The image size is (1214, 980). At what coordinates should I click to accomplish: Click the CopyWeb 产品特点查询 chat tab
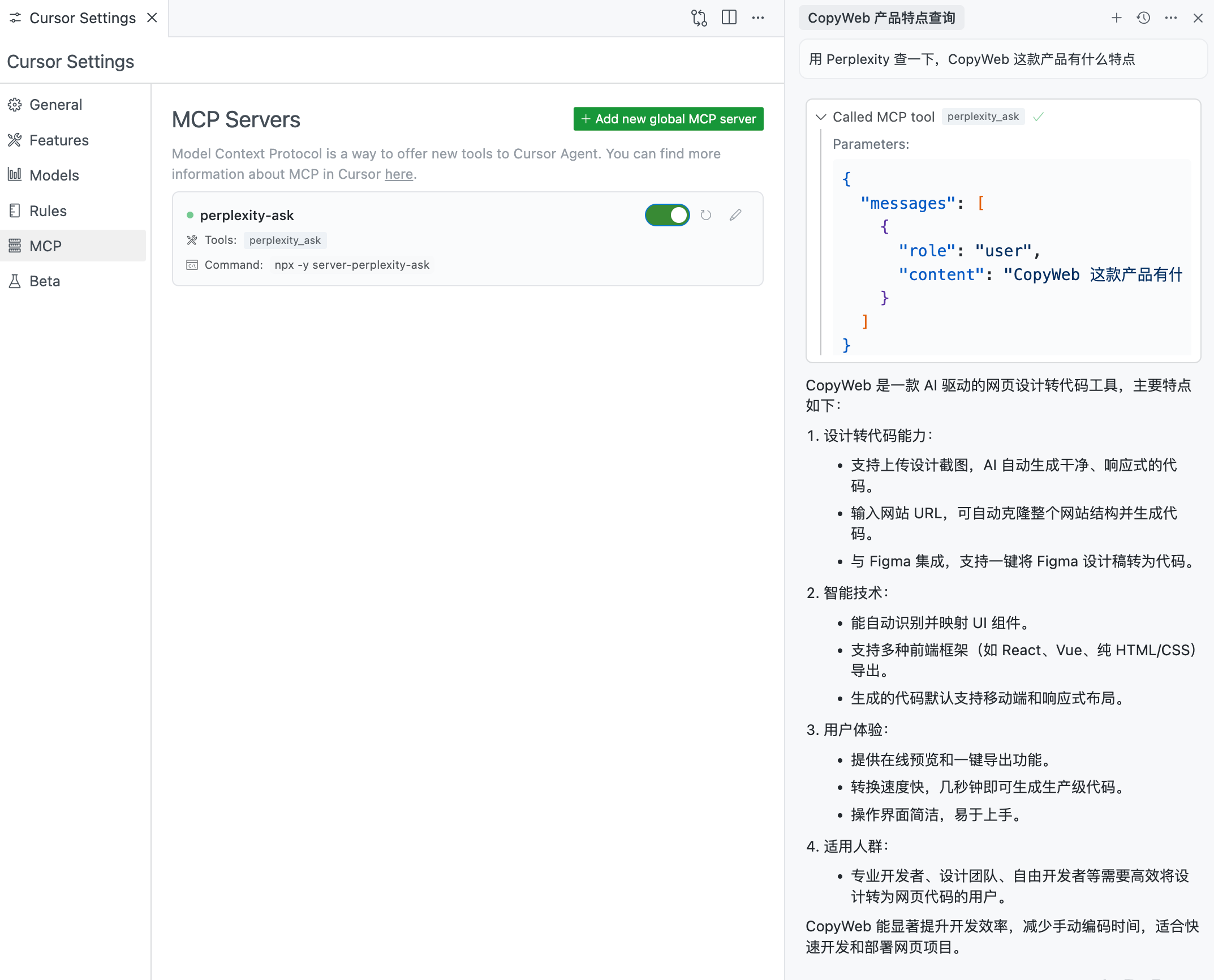881,18
